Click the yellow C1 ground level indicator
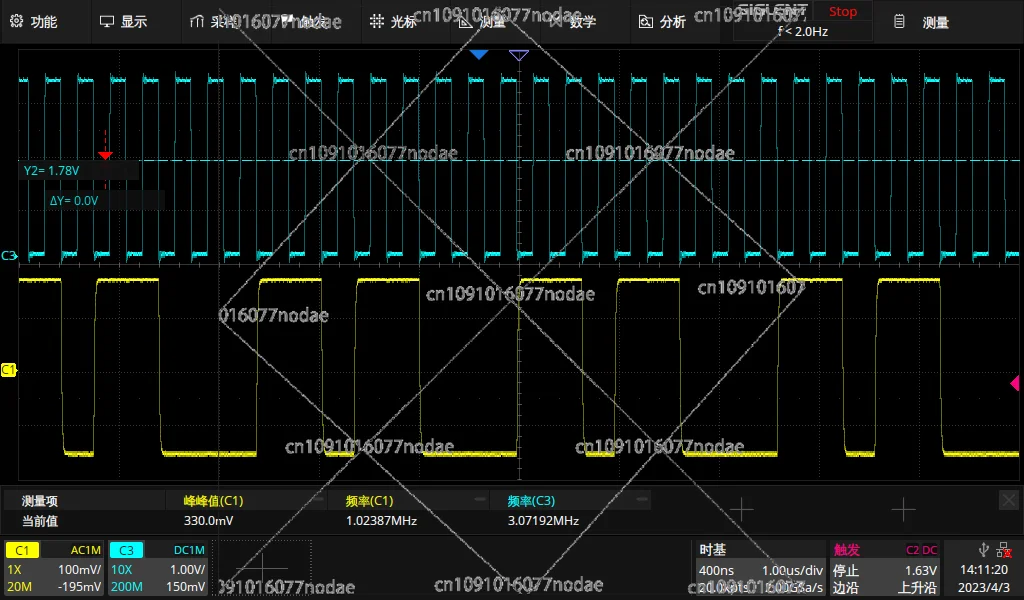Screen dimensions: 1024x600 coord(8,370)
